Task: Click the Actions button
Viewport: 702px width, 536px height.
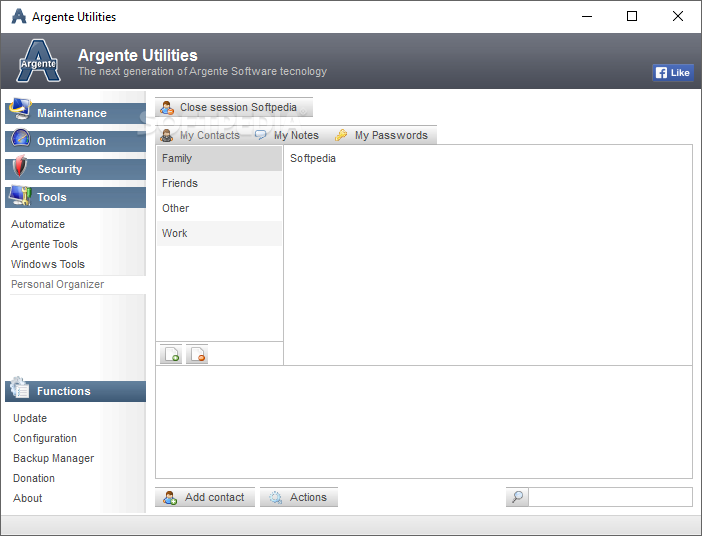Action: pos(299,497)
